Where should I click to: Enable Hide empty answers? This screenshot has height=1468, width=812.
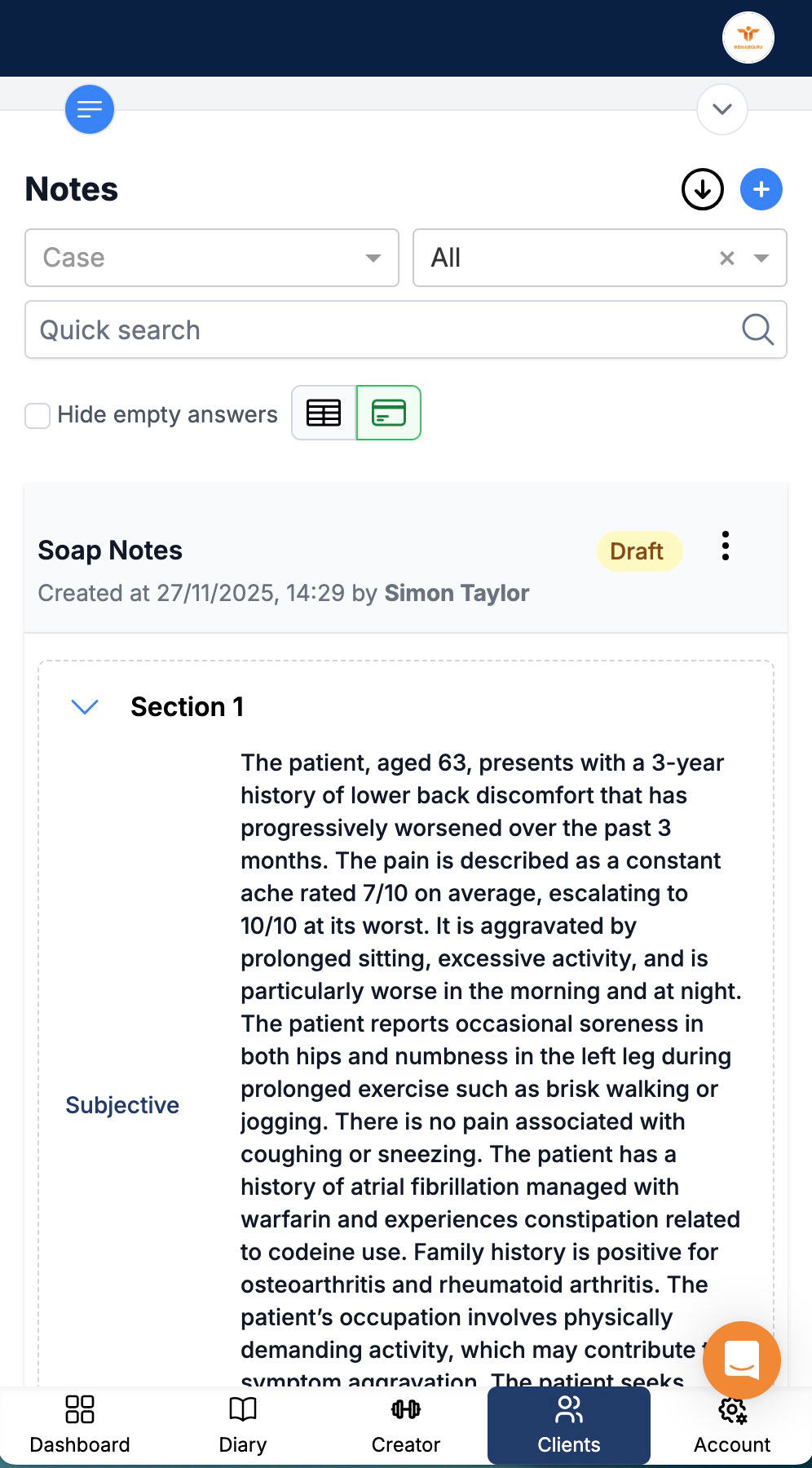click(x=37, y=415)
